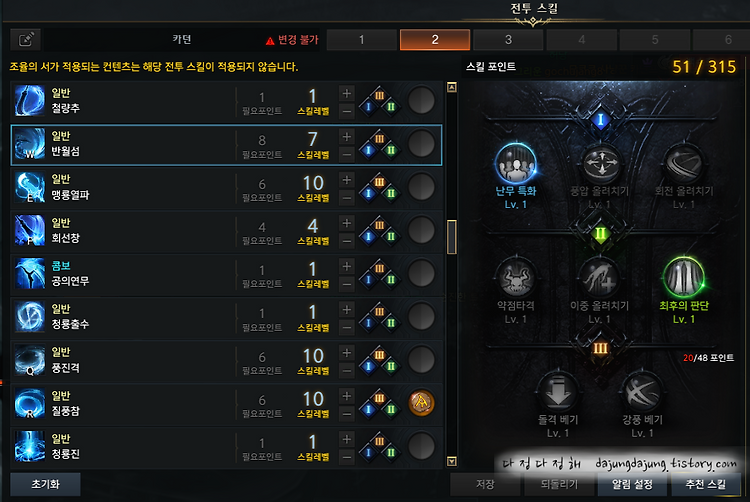Increase 회선창 skill level with plus
The width and height of the screenshot is (750, 502).
[347, 223]
